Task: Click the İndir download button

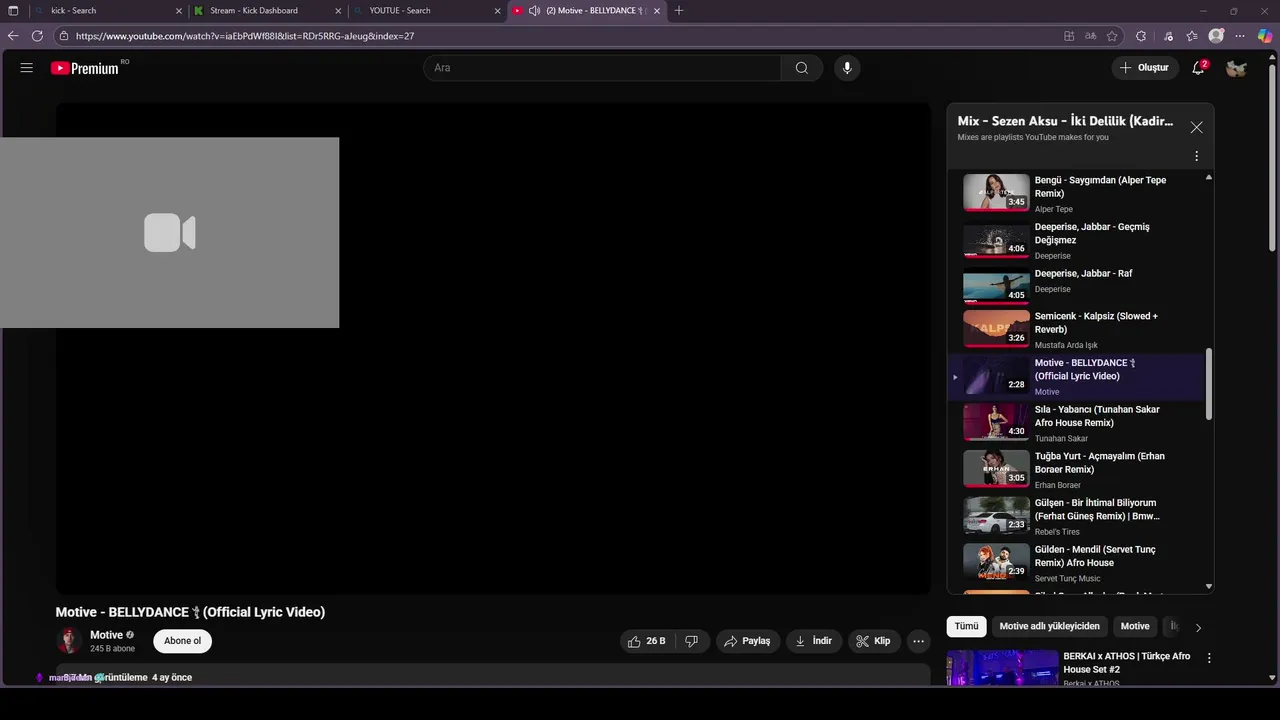Action: 813,641
